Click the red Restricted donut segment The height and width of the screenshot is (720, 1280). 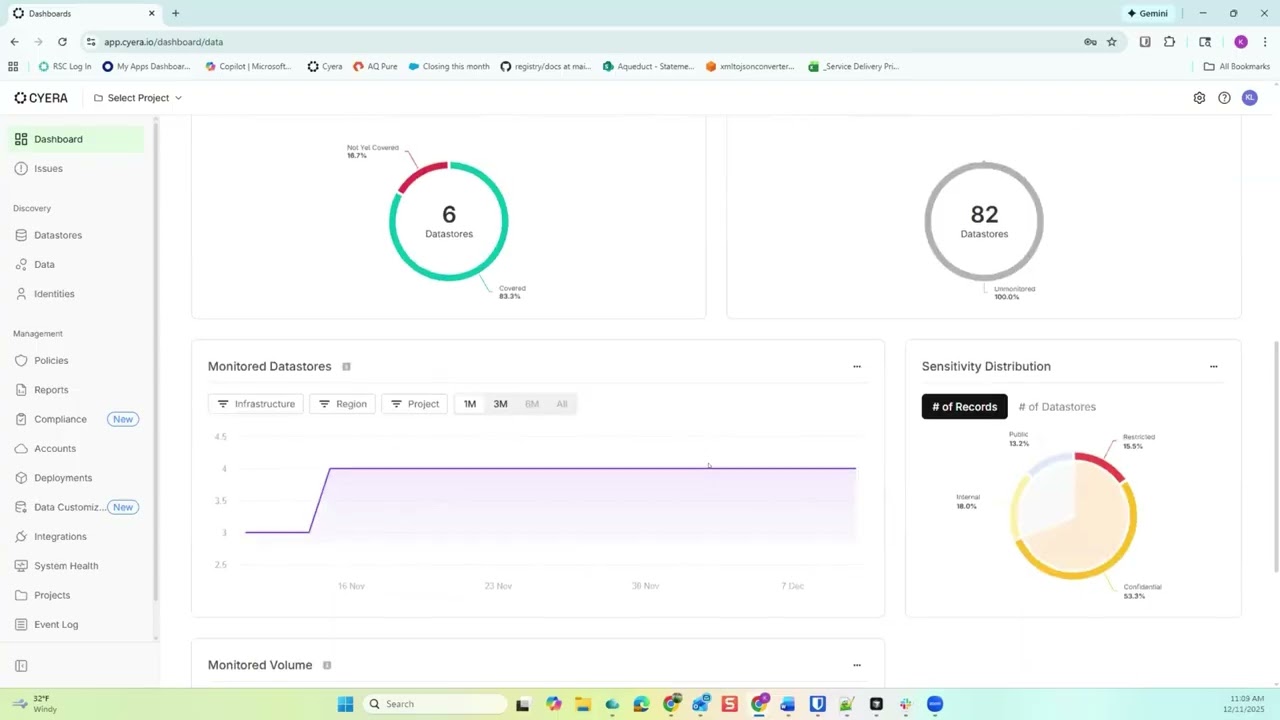tap(1101, 465)
